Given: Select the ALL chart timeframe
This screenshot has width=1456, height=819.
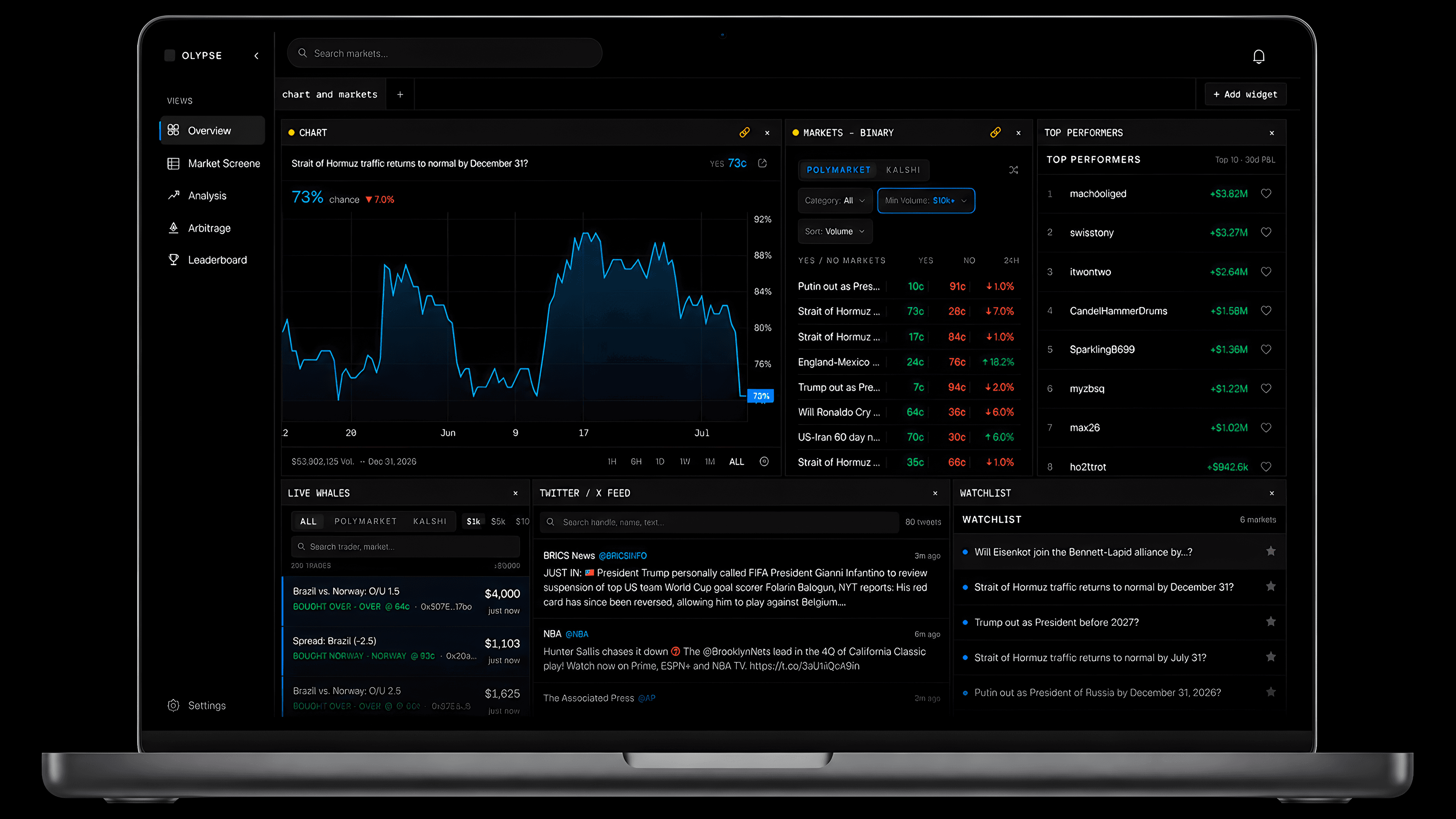Looking at the screenshot, I should point(736,462).
